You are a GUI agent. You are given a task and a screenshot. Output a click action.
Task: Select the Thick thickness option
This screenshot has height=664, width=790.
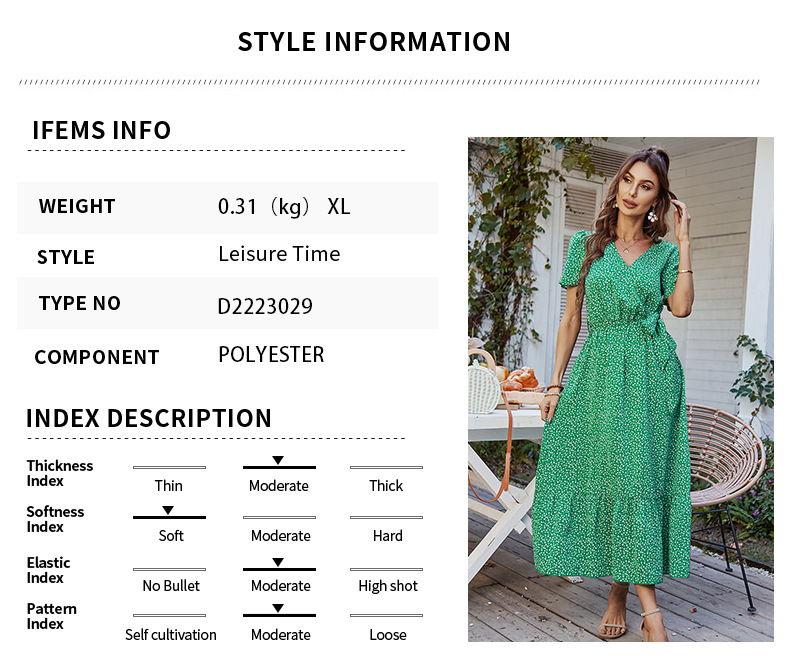coord(386,486)
